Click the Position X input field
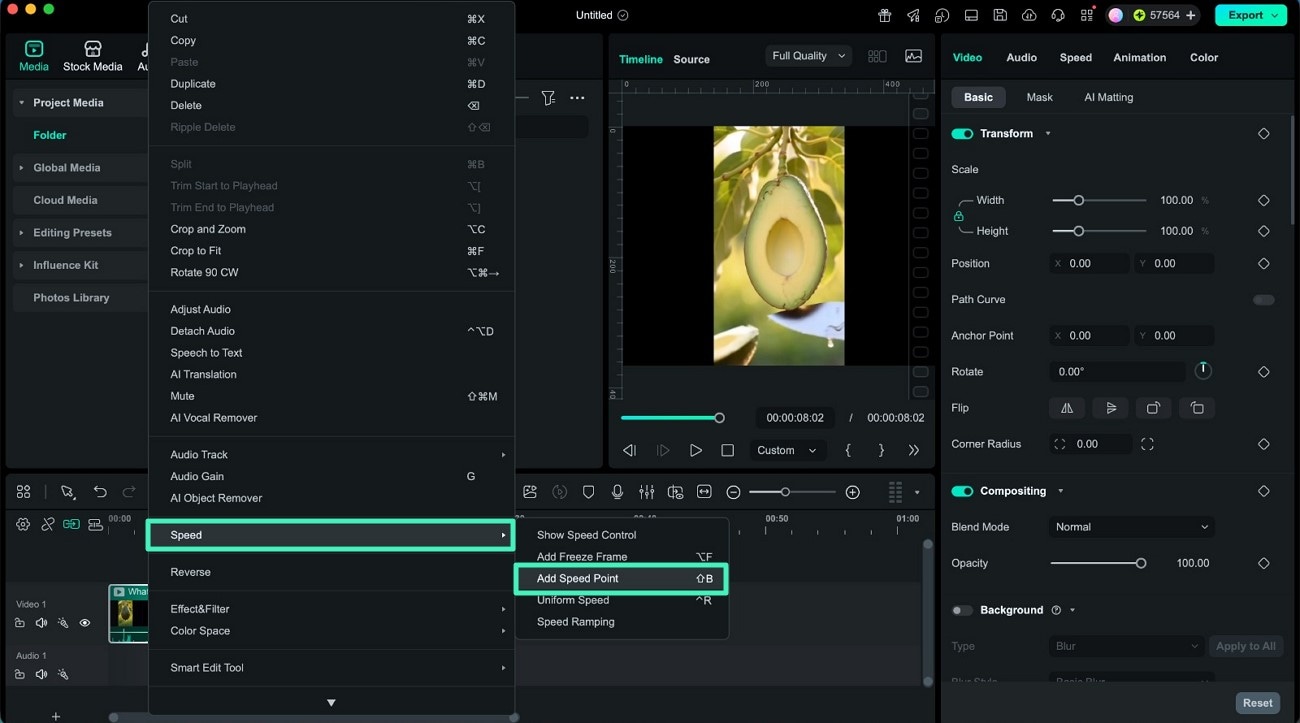Viewport: 1300px width, 723px height. (1089, 264)
